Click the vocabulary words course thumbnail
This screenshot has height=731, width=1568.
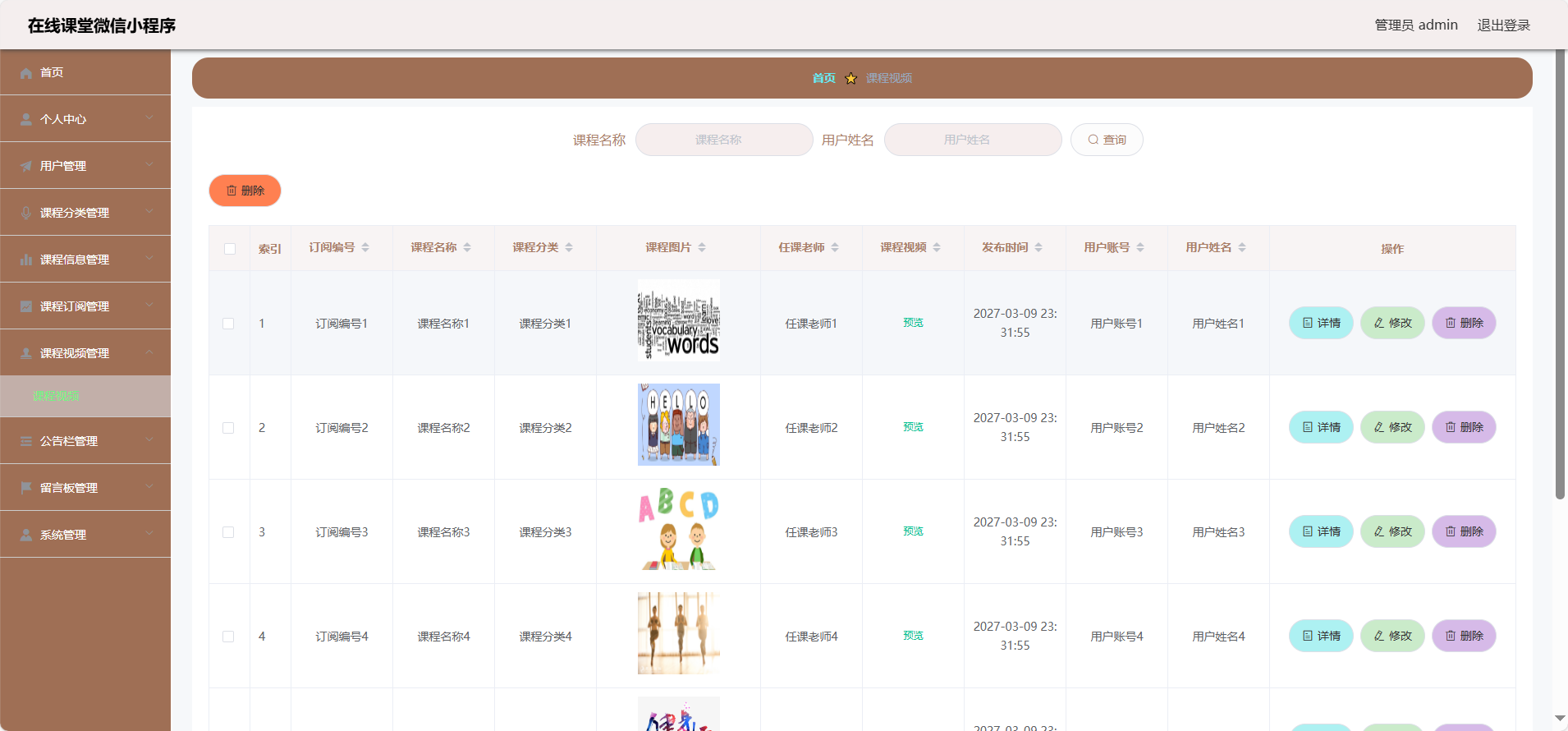pyautogui.click(x=679, y=320)
